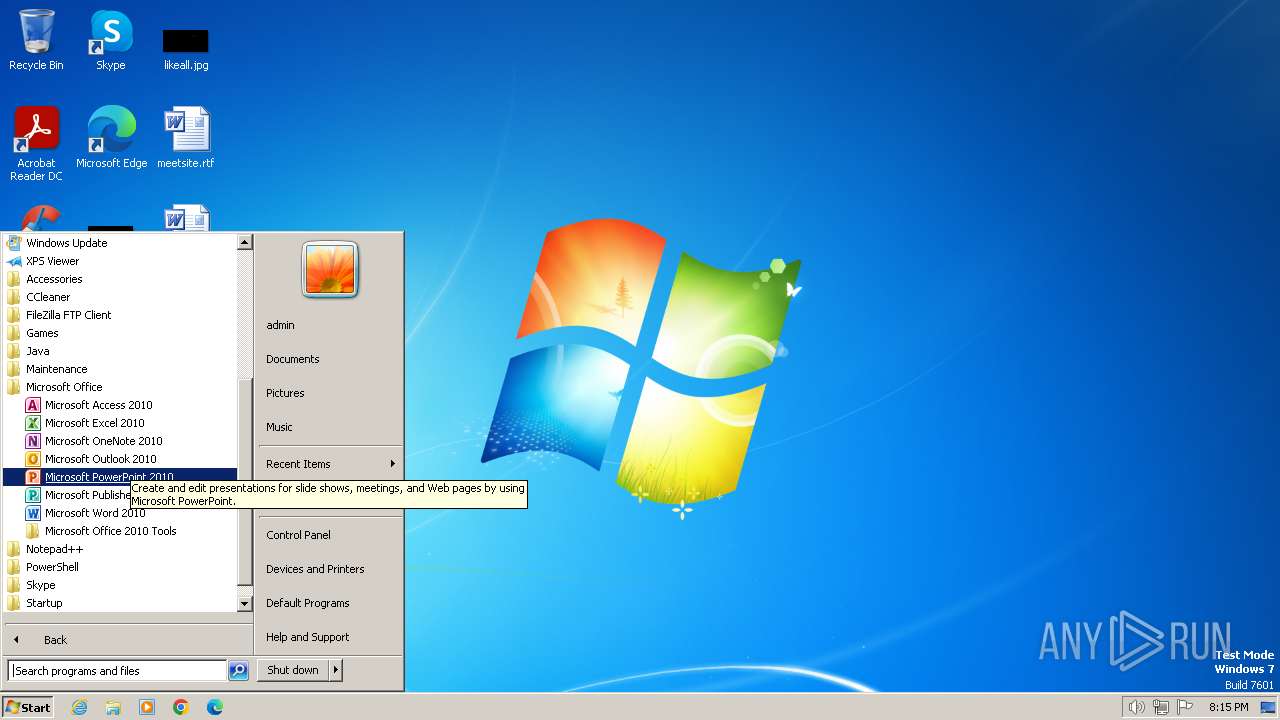Click the Shut down button
Screen dimensions: 1280x720
click(x=293, y=670)
